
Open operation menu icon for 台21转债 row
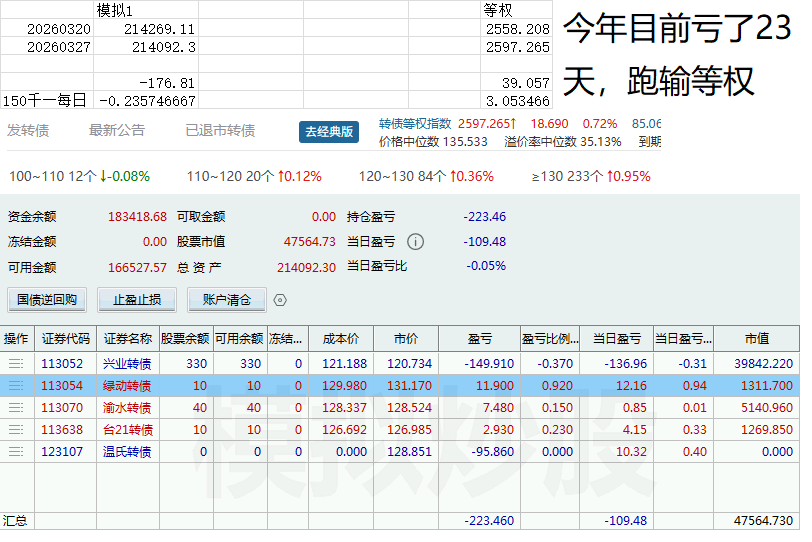coord(16,430)
